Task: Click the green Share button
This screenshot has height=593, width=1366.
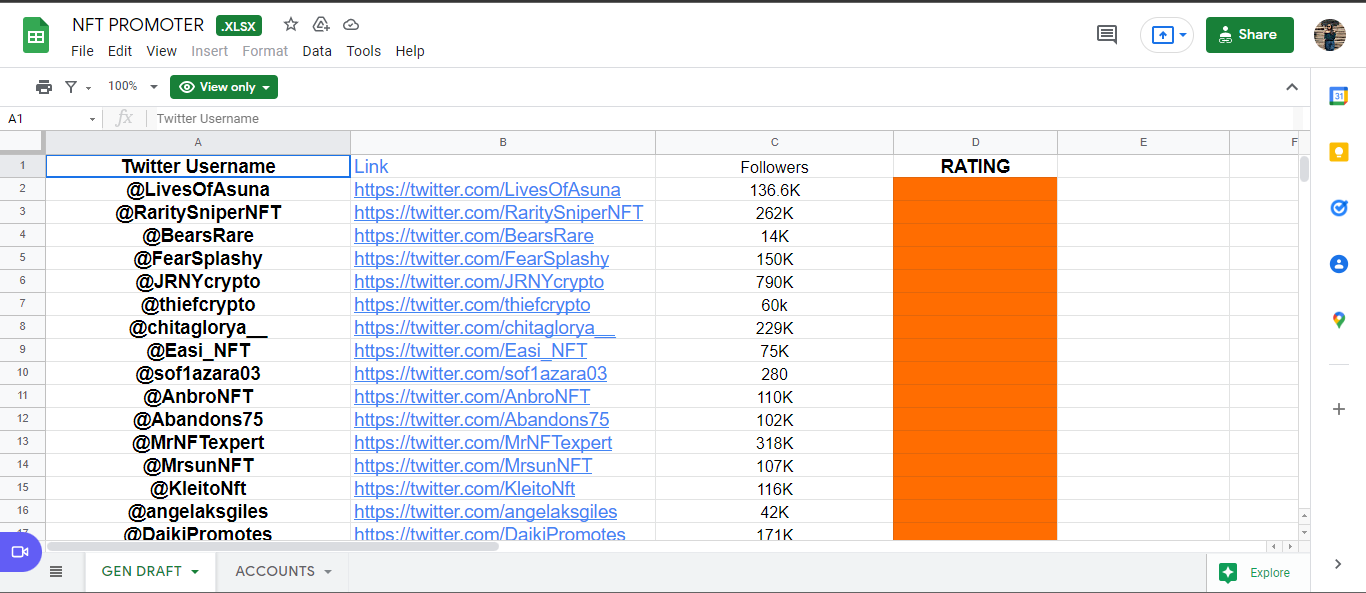Action: tap(1249, 34)
